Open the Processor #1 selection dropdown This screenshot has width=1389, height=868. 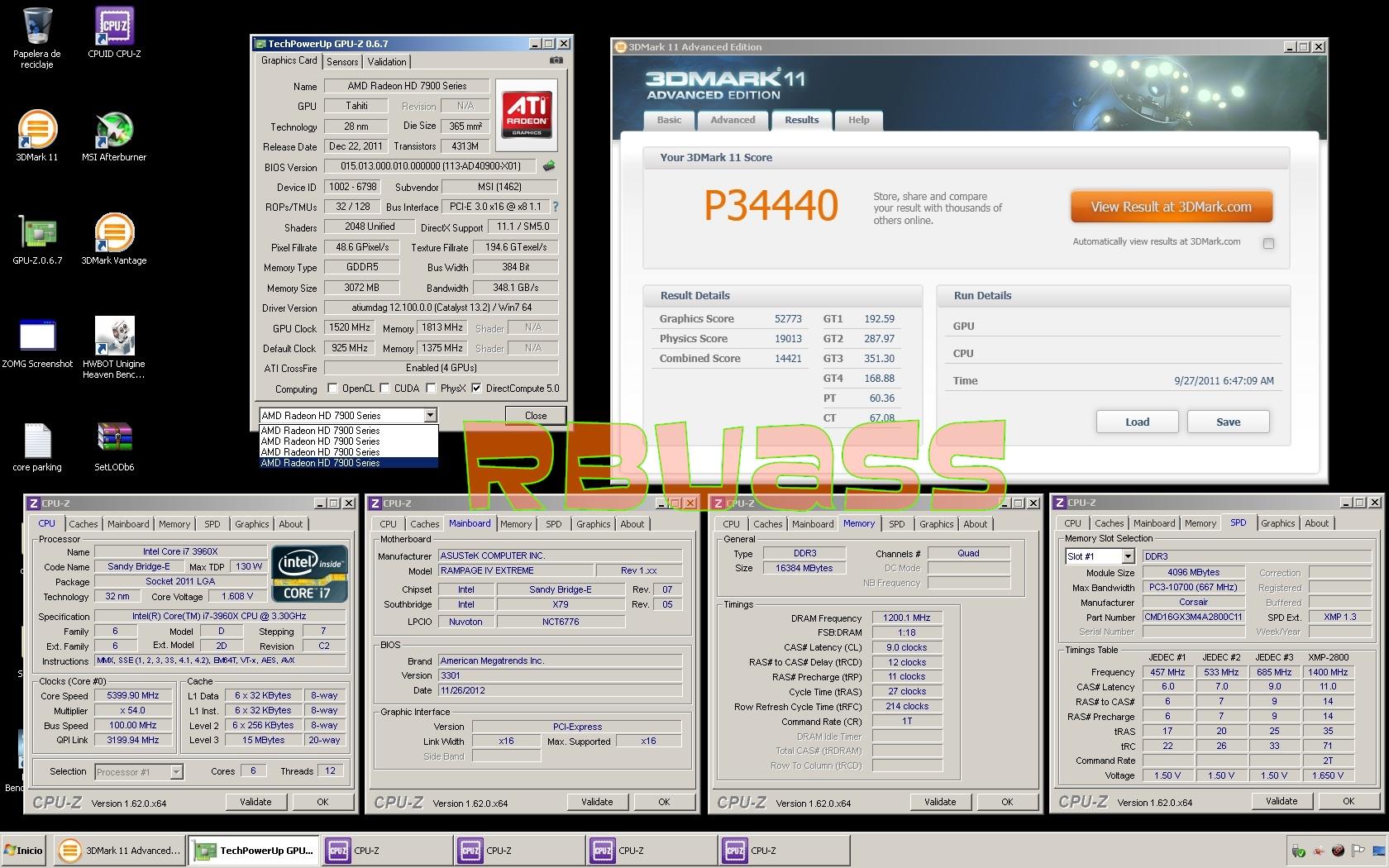pyautogui.click(x=175, y=771)
